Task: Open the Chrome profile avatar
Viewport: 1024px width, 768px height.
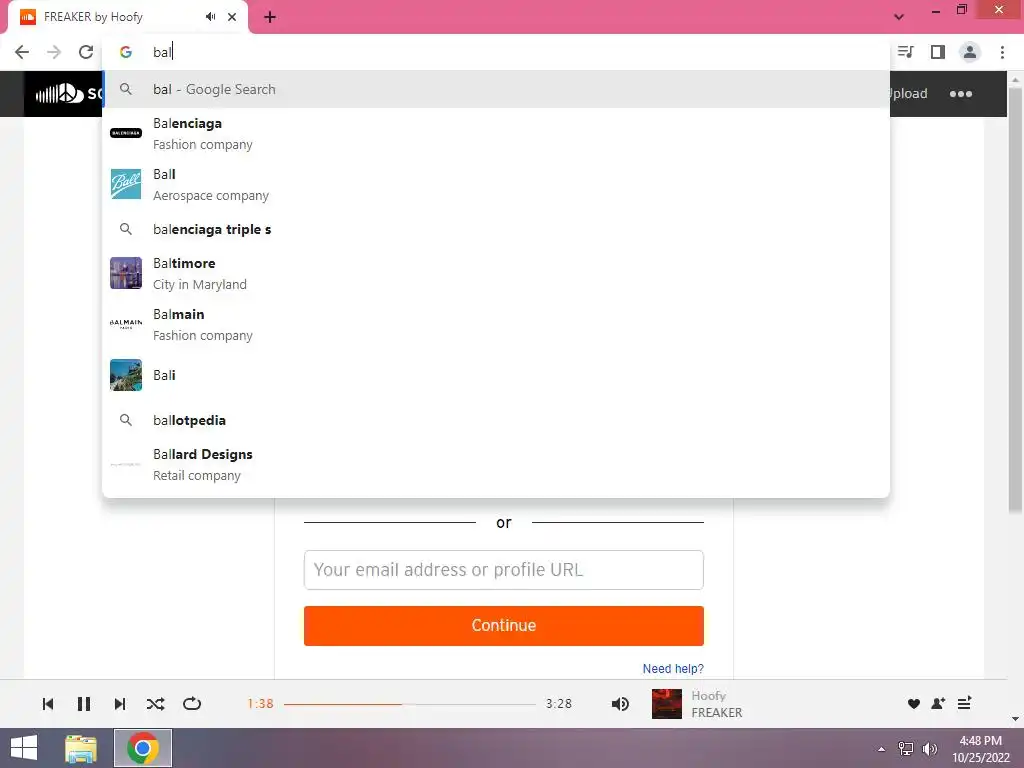Action: tap(970, 52)
